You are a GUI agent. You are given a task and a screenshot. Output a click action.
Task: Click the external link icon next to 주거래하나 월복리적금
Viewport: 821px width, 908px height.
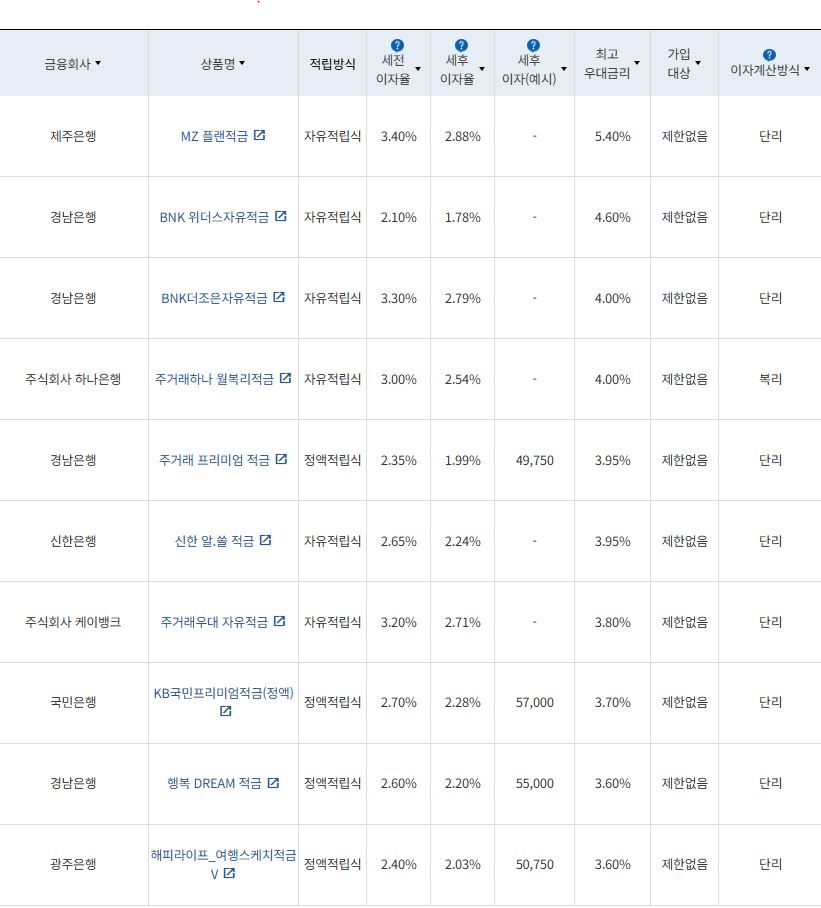click(285, 378)
